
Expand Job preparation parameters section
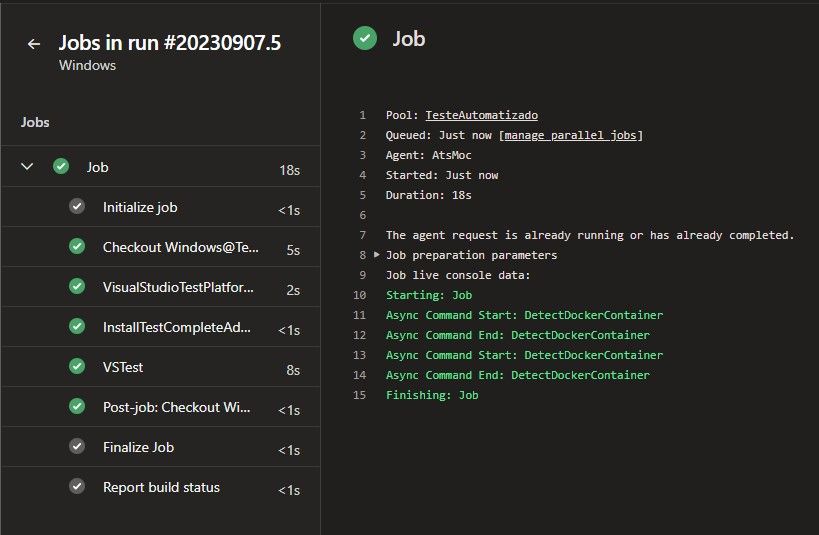point(377,255)
